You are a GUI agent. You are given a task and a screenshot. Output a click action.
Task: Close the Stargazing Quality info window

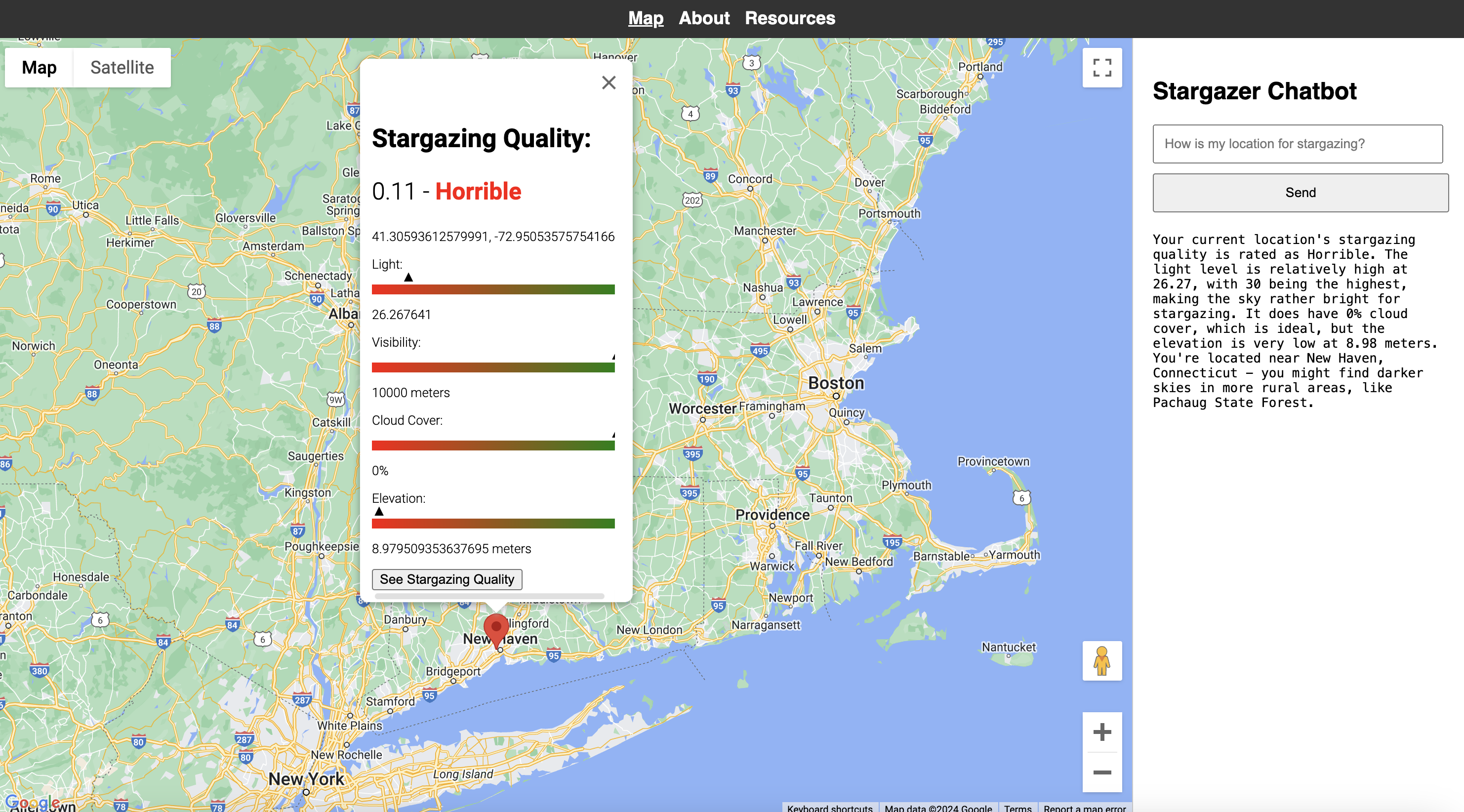[x=609, y=83]
